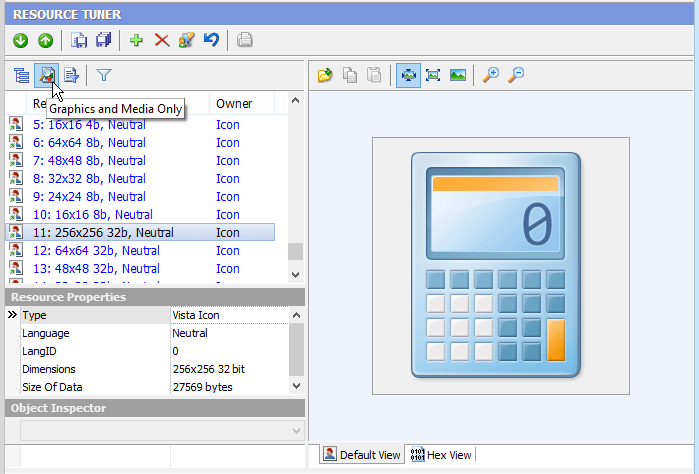Click the Owner column header
Image resolution: width=699 pixels, height=474 pixels.
click(x=242, y=103)
